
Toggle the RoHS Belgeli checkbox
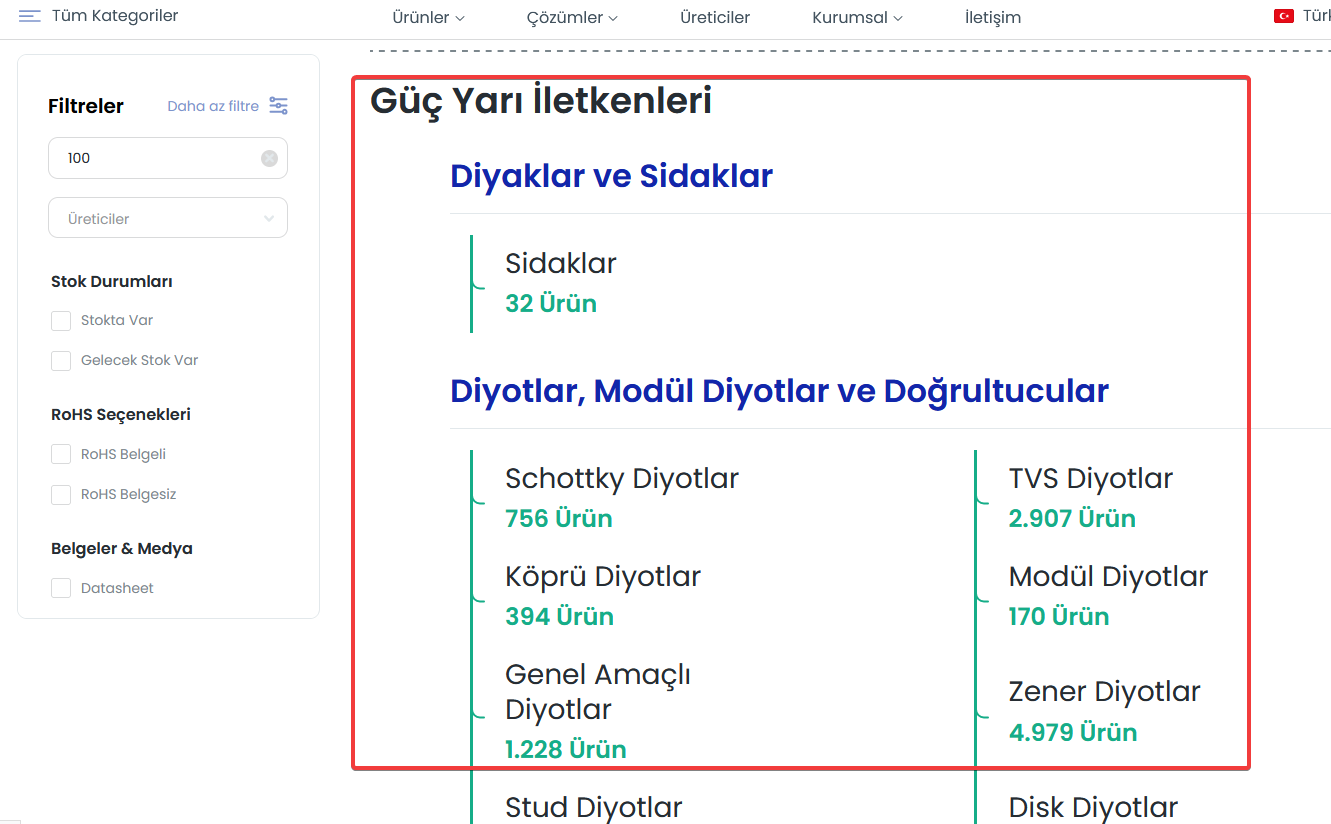click(x=61, y=455)
